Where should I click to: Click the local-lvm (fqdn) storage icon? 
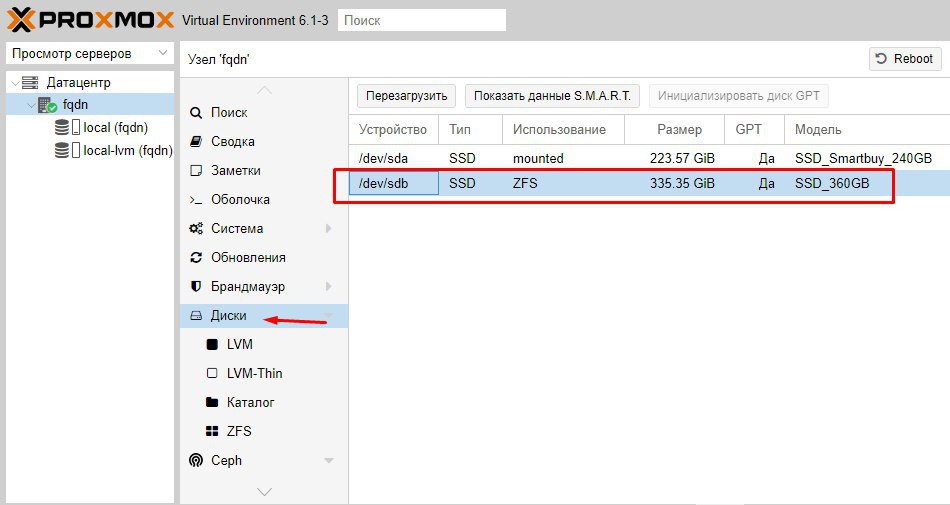(x=67, y=150)
